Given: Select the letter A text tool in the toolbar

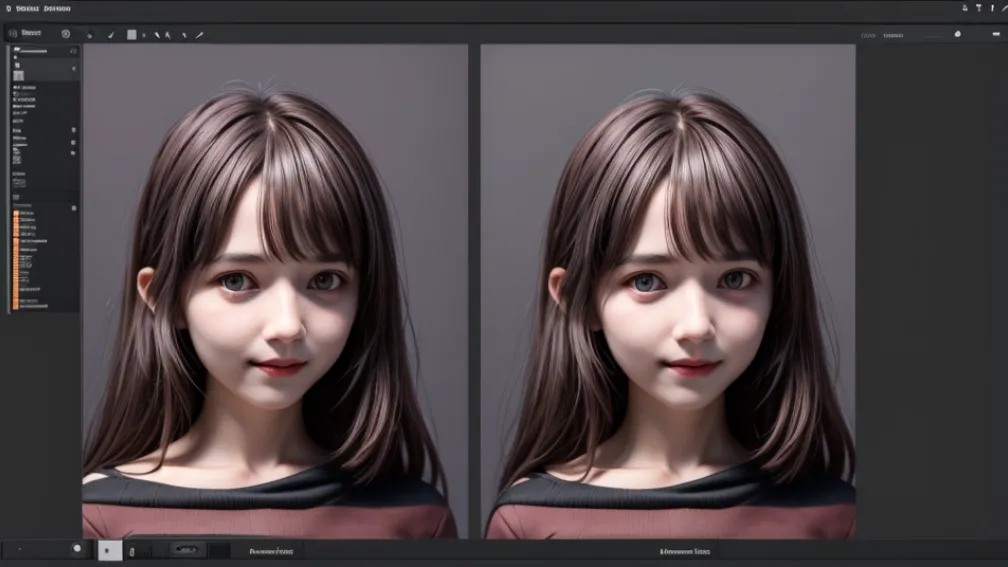Looking at the screenshot, I should pos(168,35).
